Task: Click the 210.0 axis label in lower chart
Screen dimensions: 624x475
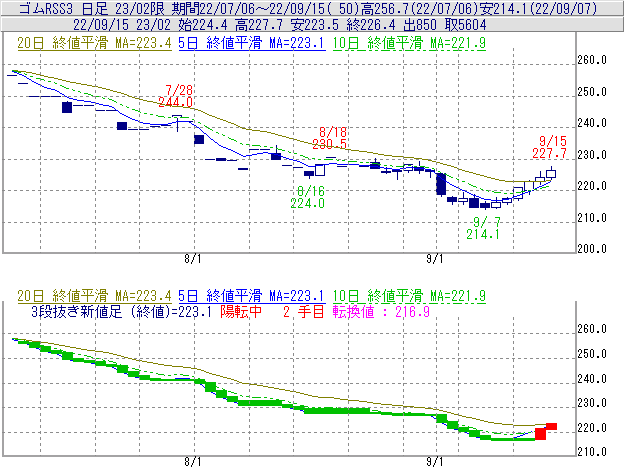Action: point(592,452)
